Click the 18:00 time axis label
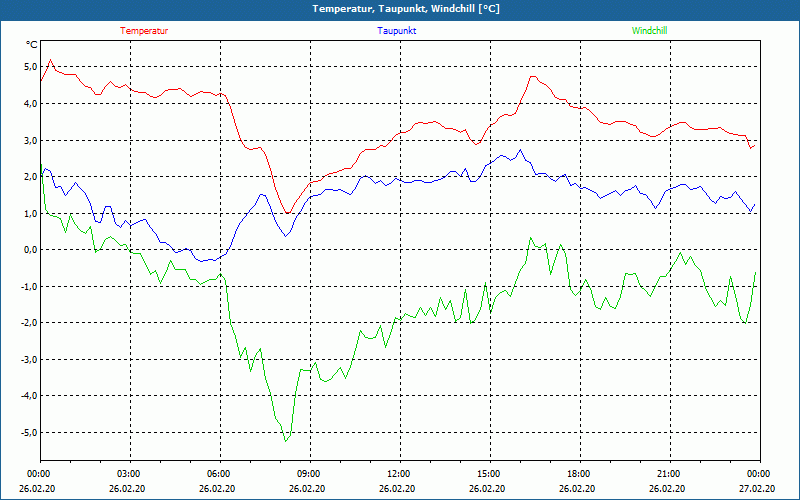The image size is (800, 500). 577,474
